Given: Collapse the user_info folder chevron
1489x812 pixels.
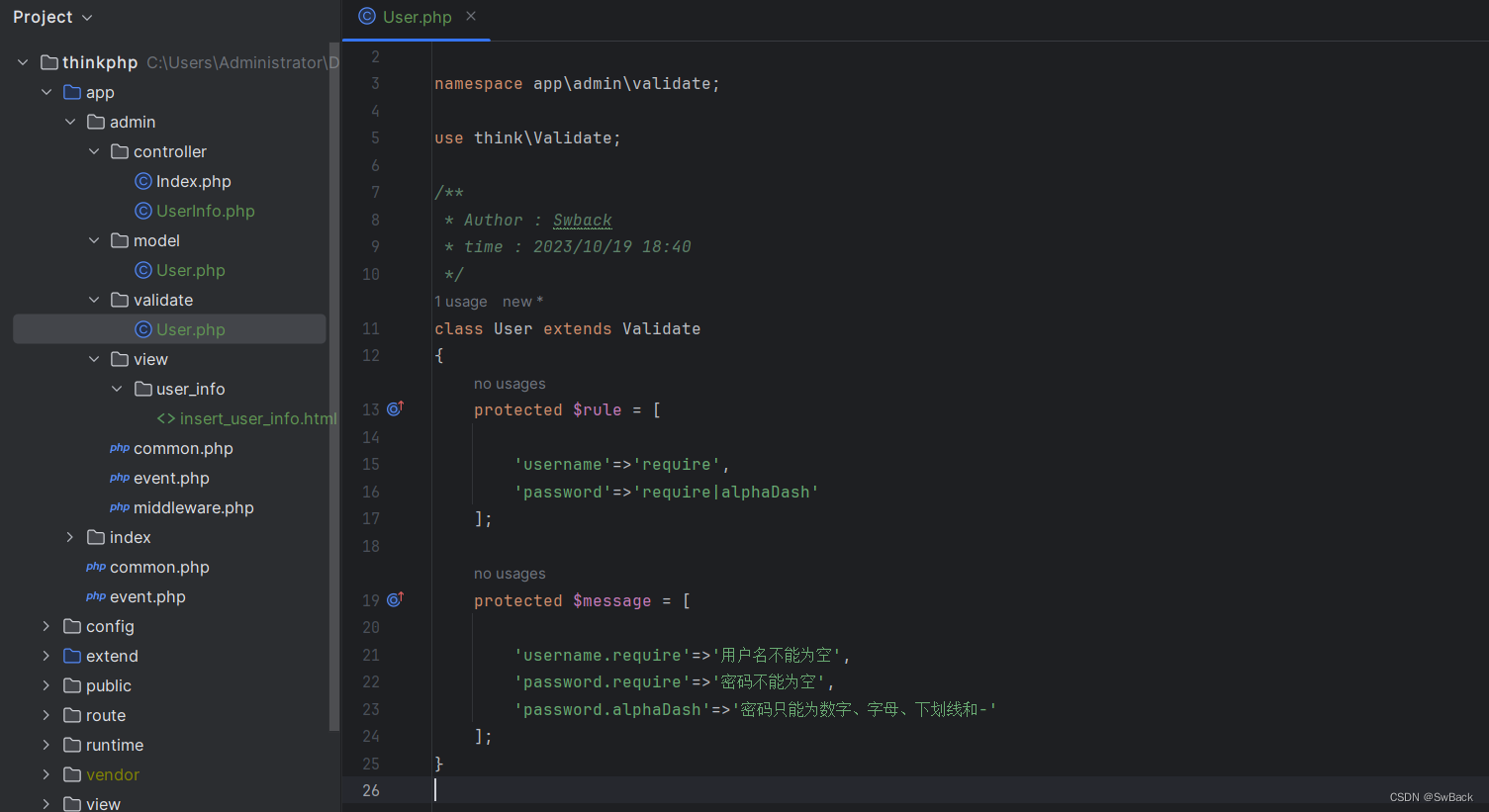Looking at the screenshot, I should click(117, 389).
